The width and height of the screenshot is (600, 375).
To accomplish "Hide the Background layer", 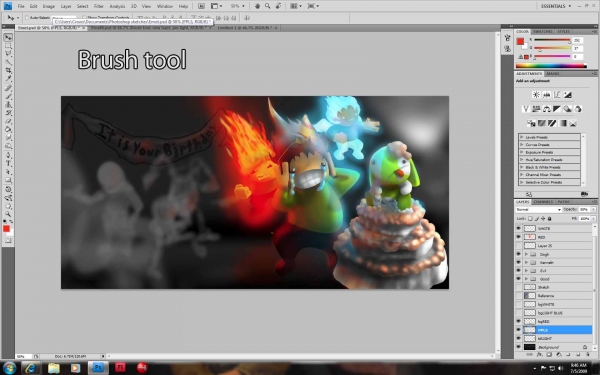I will point(518,347).
